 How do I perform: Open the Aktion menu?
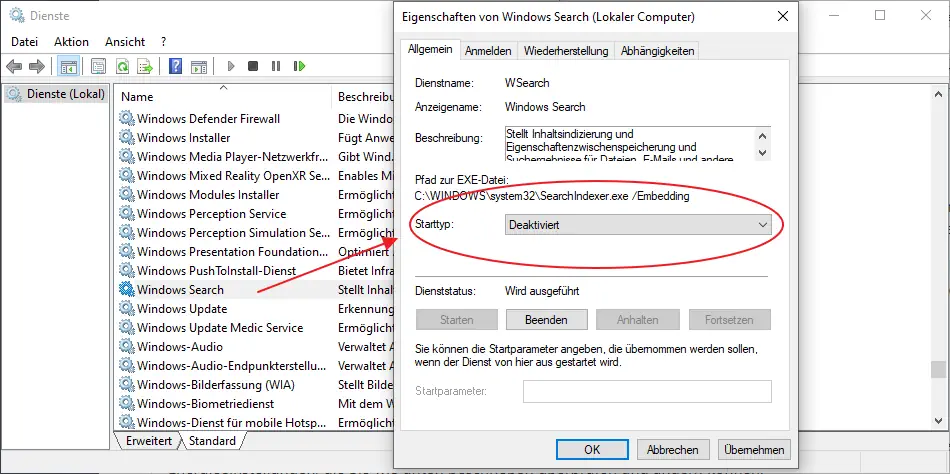[71, 42]
